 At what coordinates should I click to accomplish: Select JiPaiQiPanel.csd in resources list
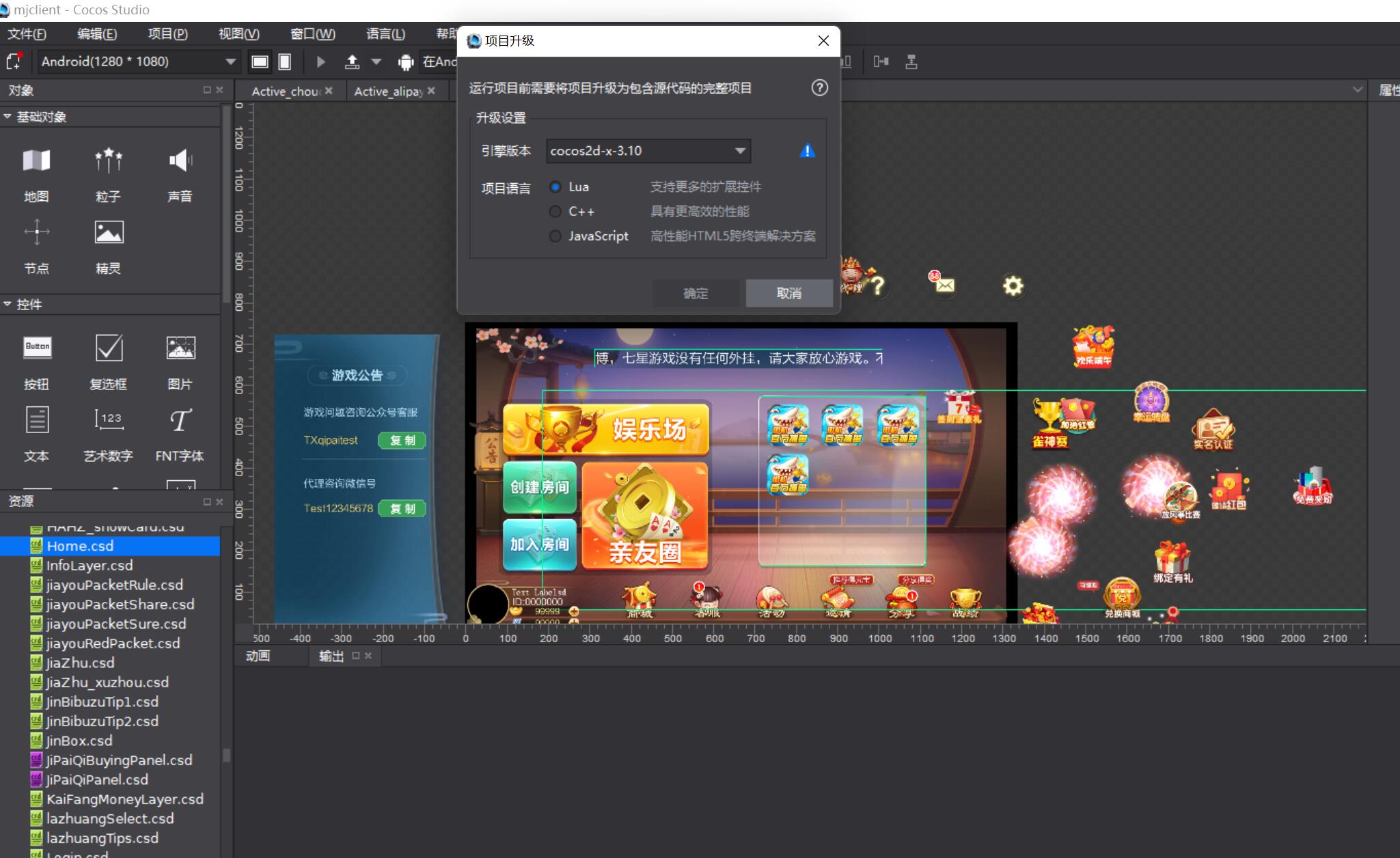pyautogui.click(x=110, y=779)
